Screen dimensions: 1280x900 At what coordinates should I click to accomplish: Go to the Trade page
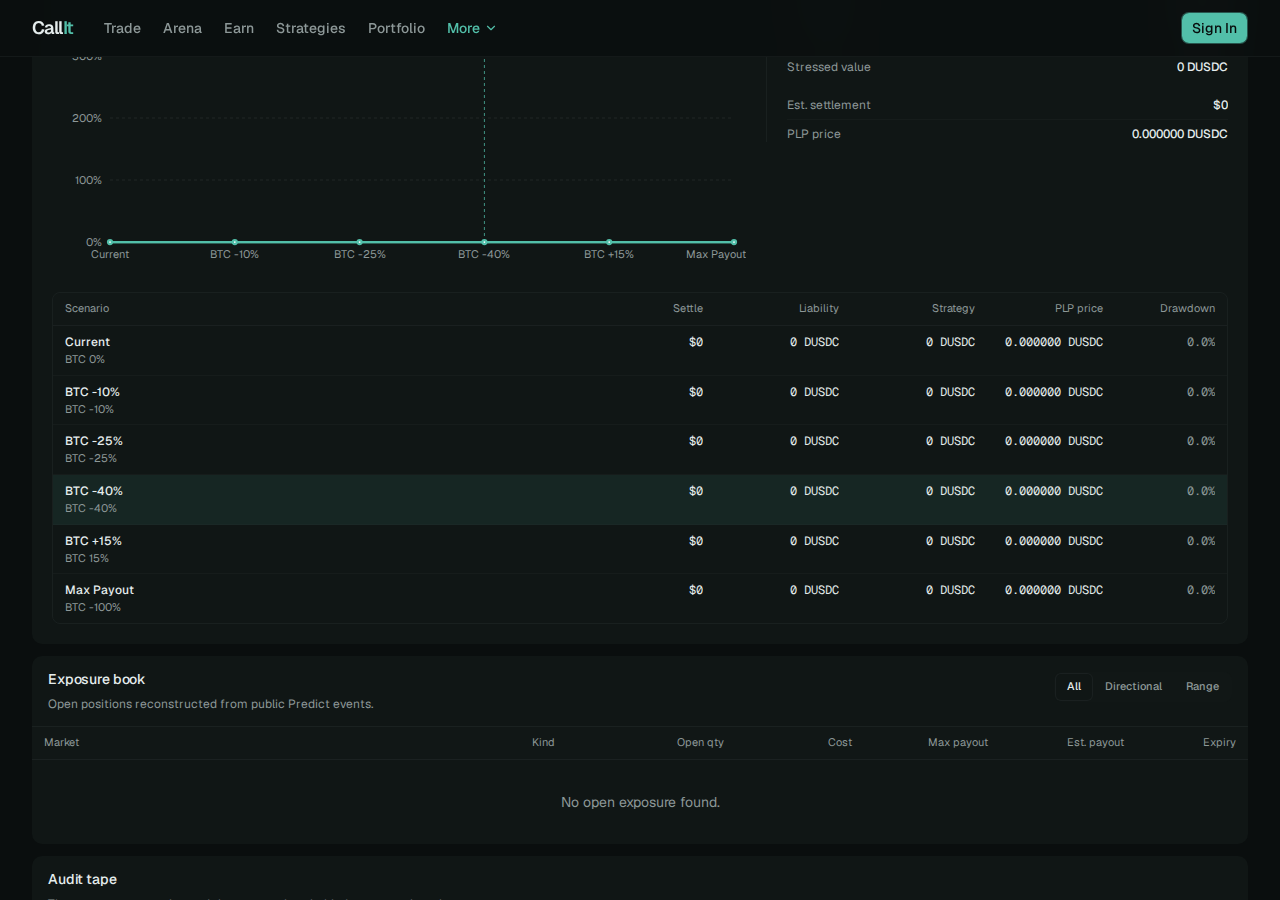[x=122, y=28]
